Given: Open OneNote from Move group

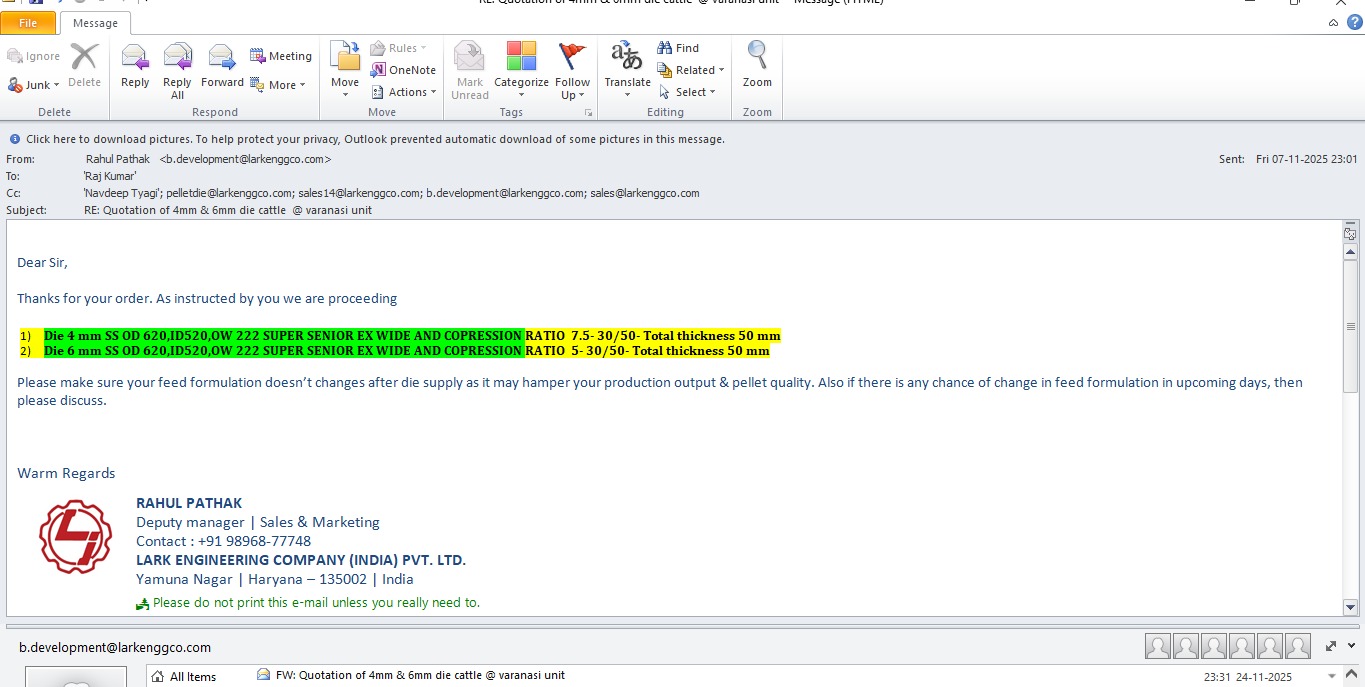Looking at the screenshot, I should point(404,70).
